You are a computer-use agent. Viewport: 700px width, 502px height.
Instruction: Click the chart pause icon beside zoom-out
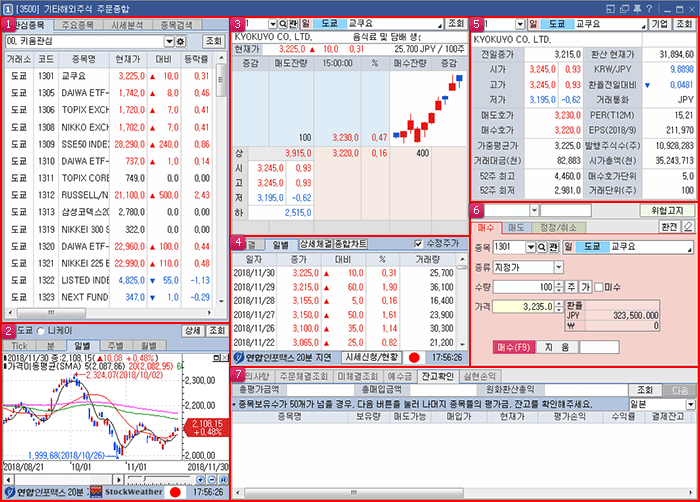point(223,480)
